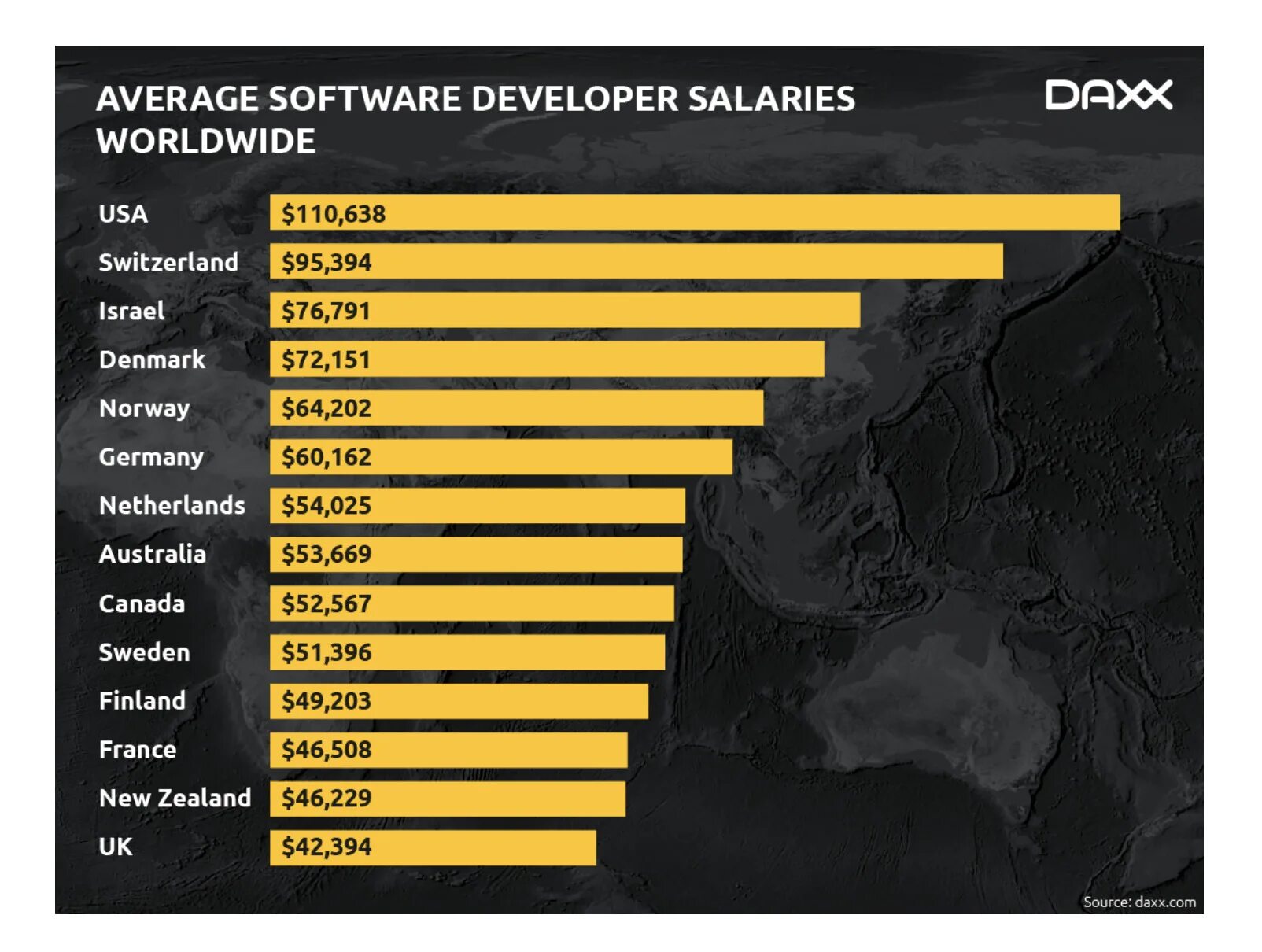
Task: Click the $95,394 salary value
Action: point(327,263)
